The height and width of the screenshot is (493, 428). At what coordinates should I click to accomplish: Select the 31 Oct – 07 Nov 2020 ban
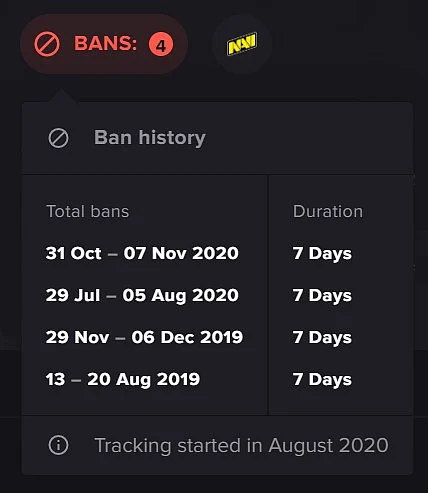(142, 253)
